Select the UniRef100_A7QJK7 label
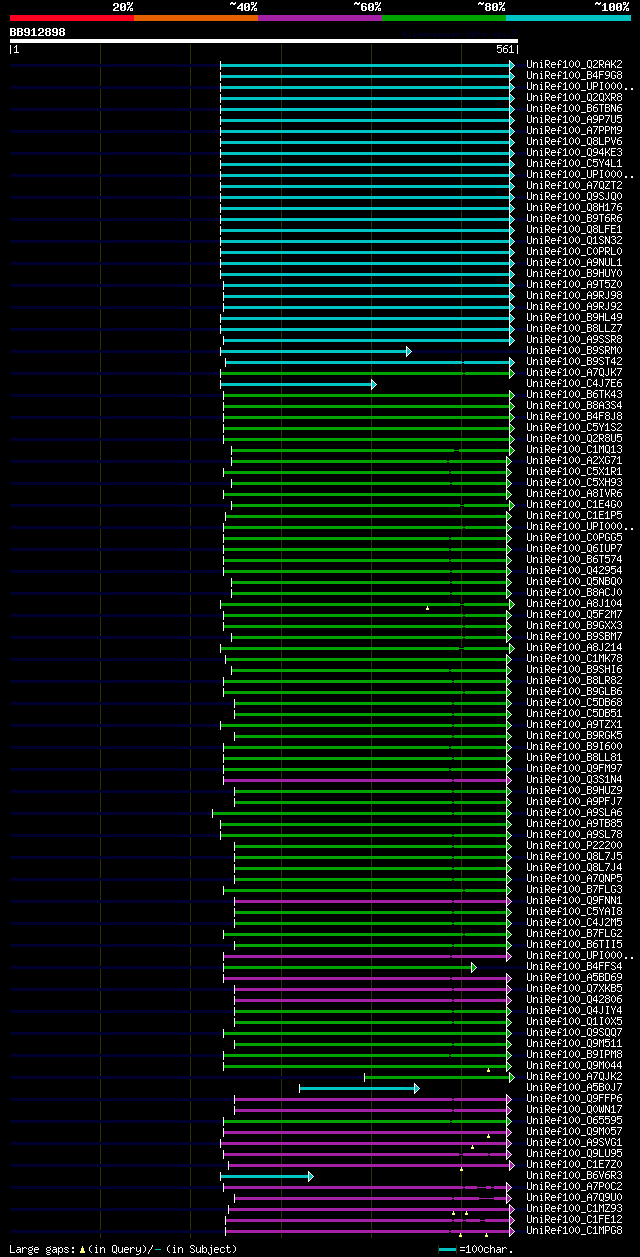This screenshot has width=640, height=1257. click(x=574, y=372)
